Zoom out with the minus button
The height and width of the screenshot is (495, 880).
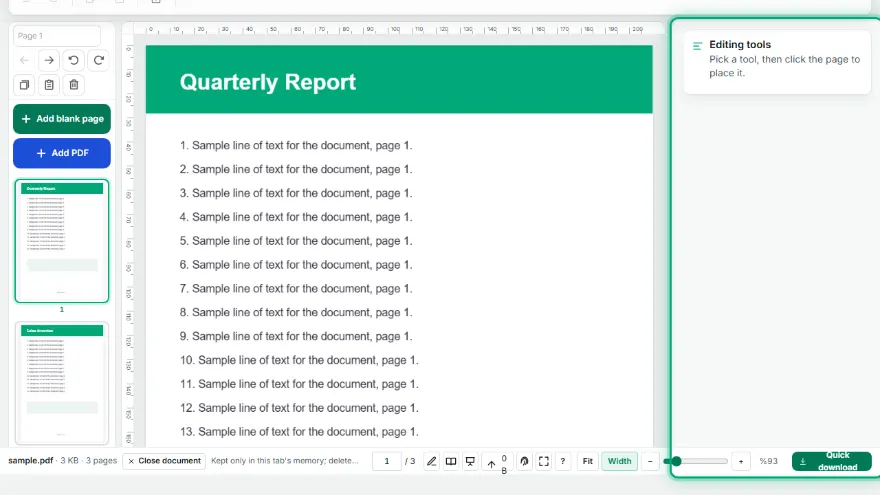click(x=650, y=461)
